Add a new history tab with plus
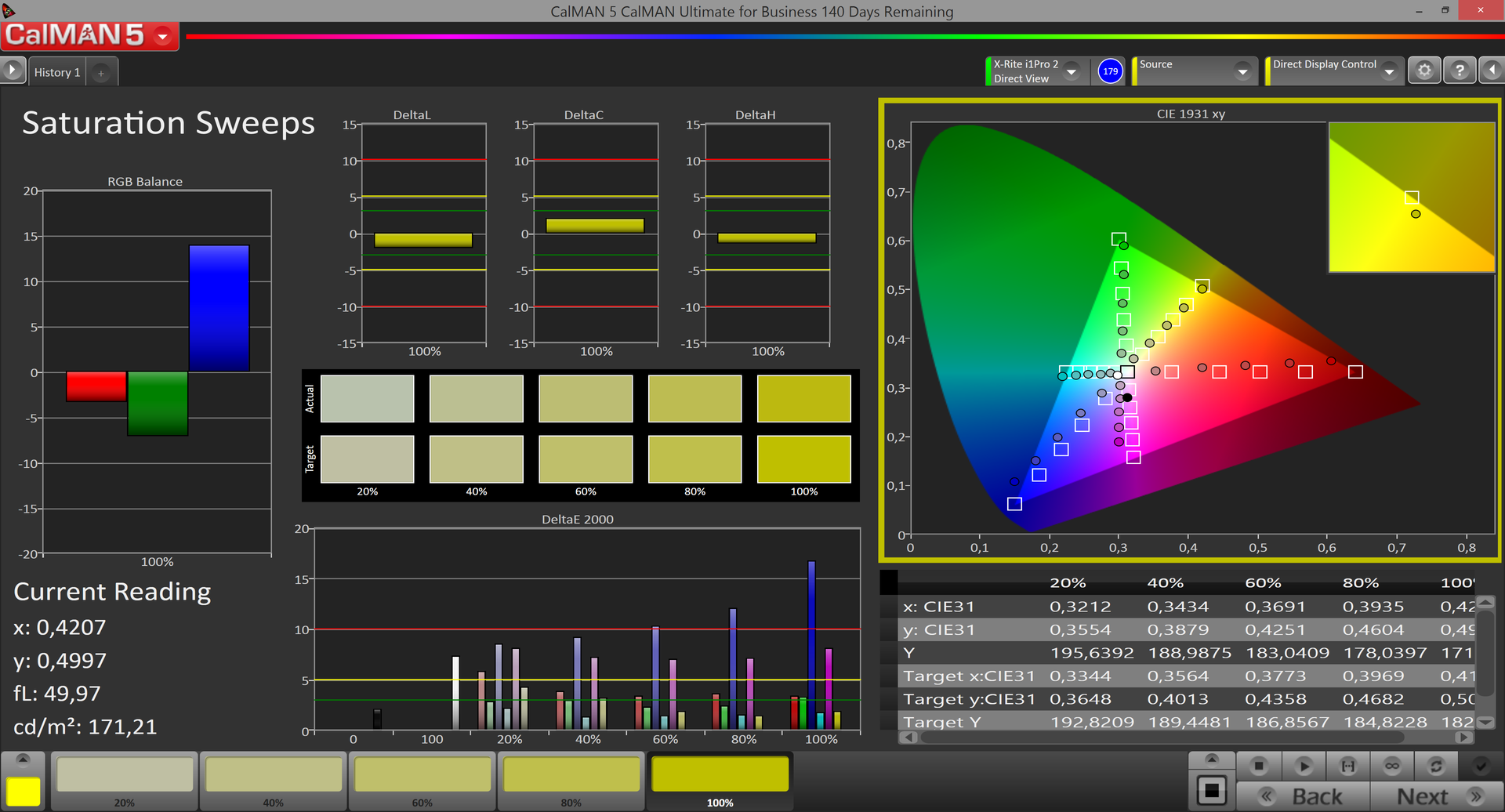The image size is (1505, 812). pyautogui.click(x=101, y=73)
